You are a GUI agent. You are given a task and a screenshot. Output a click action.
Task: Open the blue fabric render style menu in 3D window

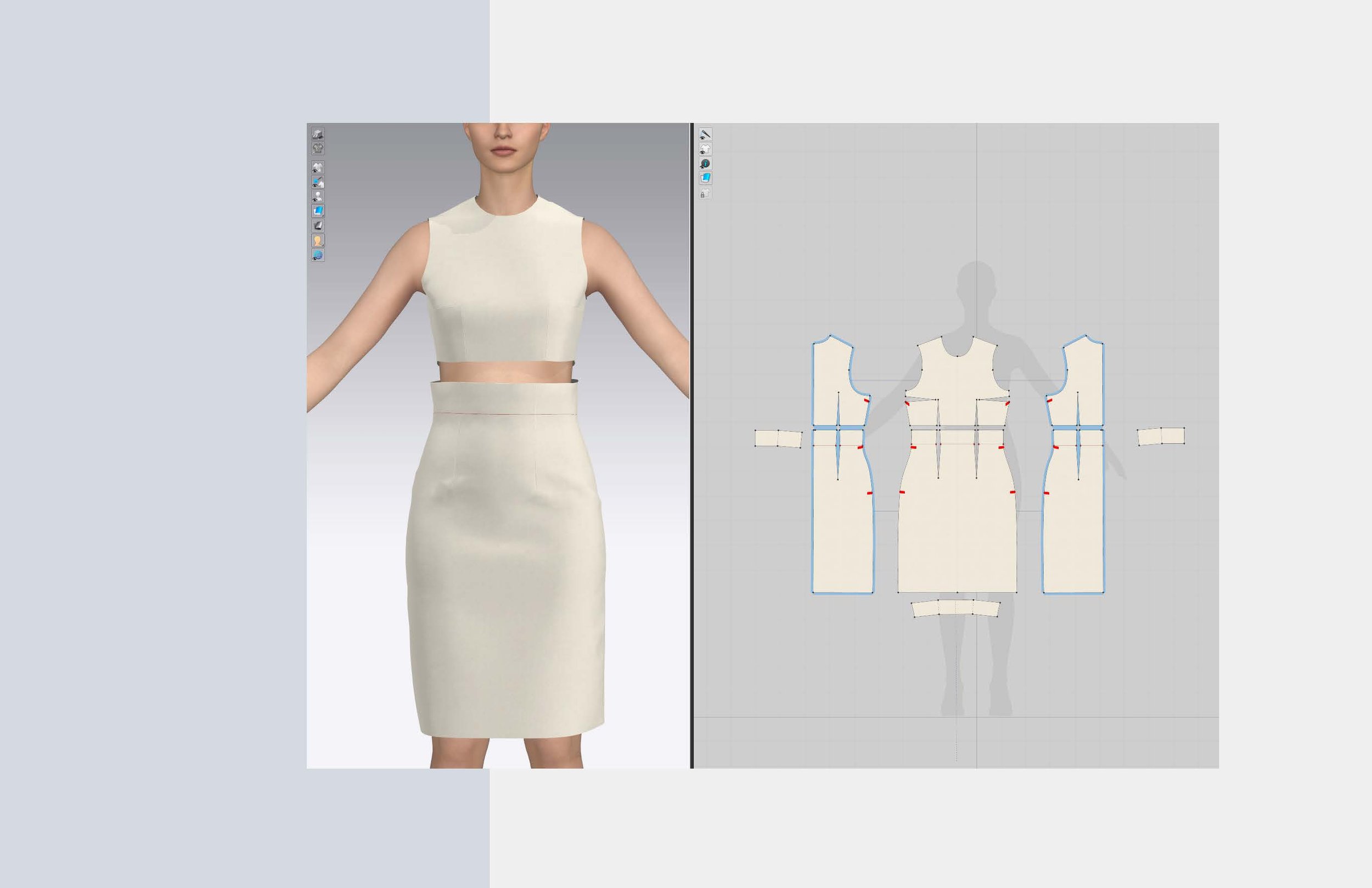coord(318,211)
